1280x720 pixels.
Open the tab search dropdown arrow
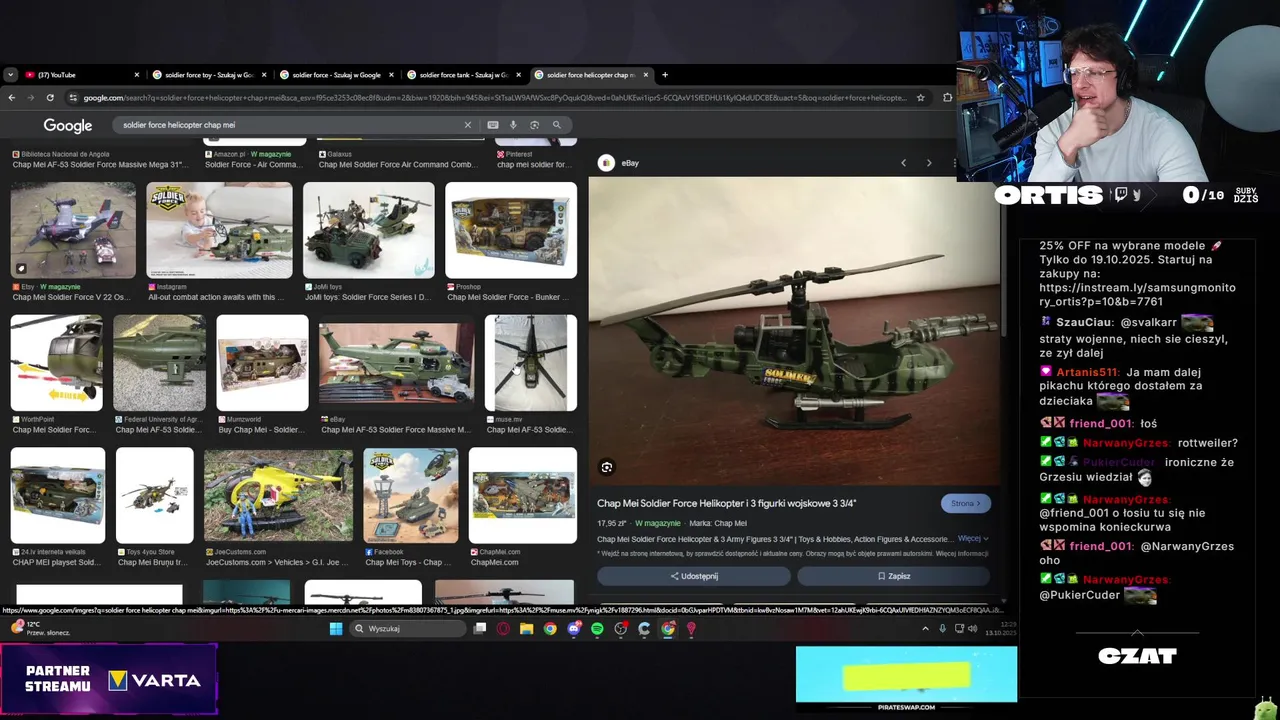(10, 74)
